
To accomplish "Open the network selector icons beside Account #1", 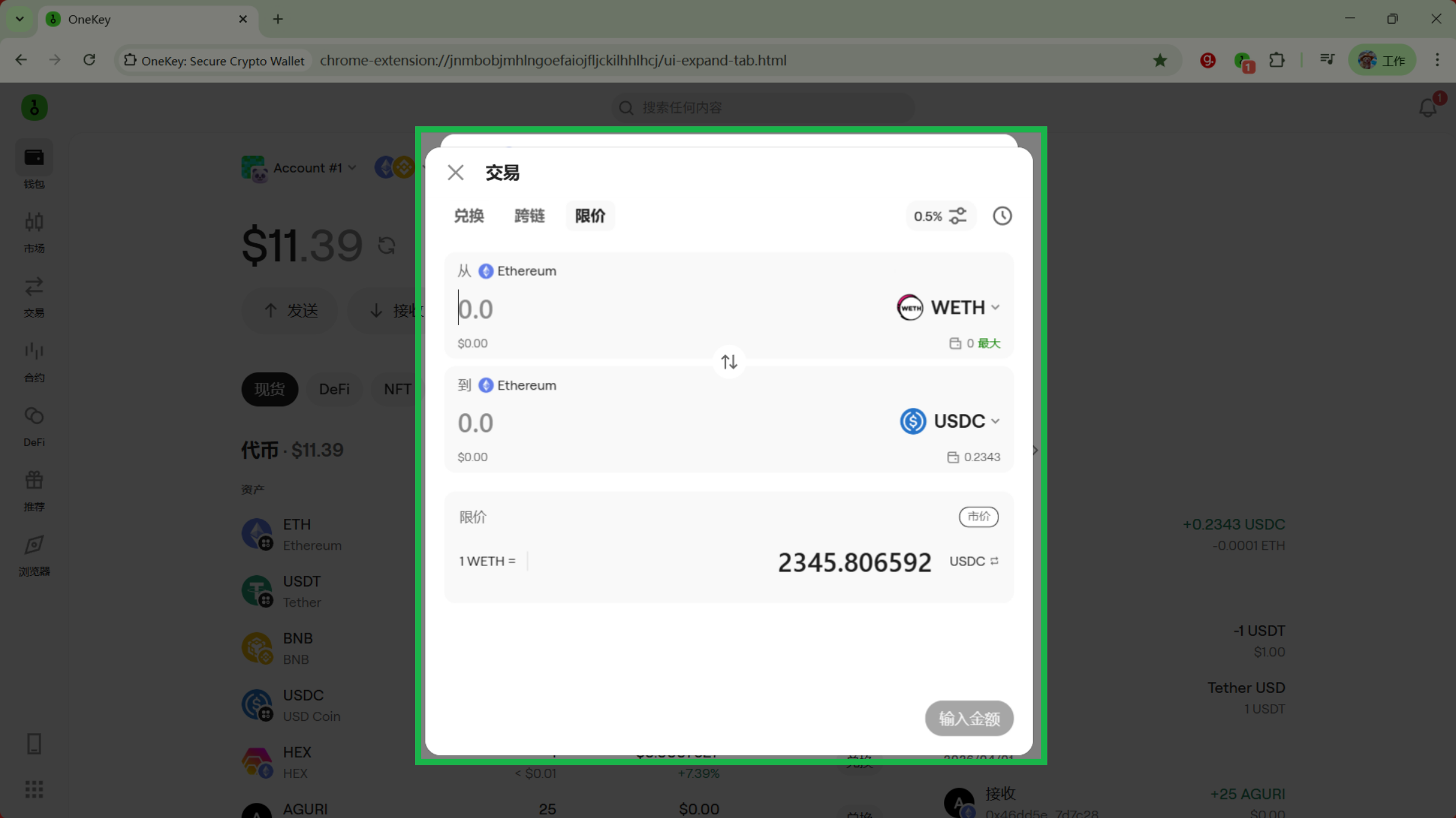I will pyautogui.click(x=394, y=167).
